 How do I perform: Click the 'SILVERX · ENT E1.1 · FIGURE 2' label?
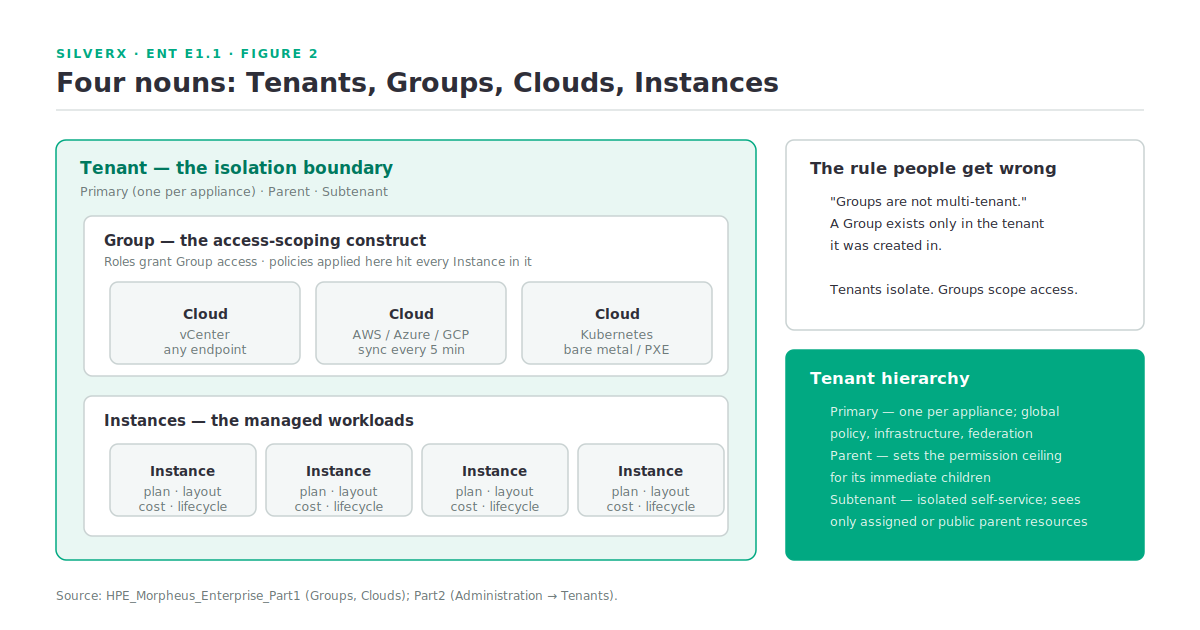coord(187,54)
